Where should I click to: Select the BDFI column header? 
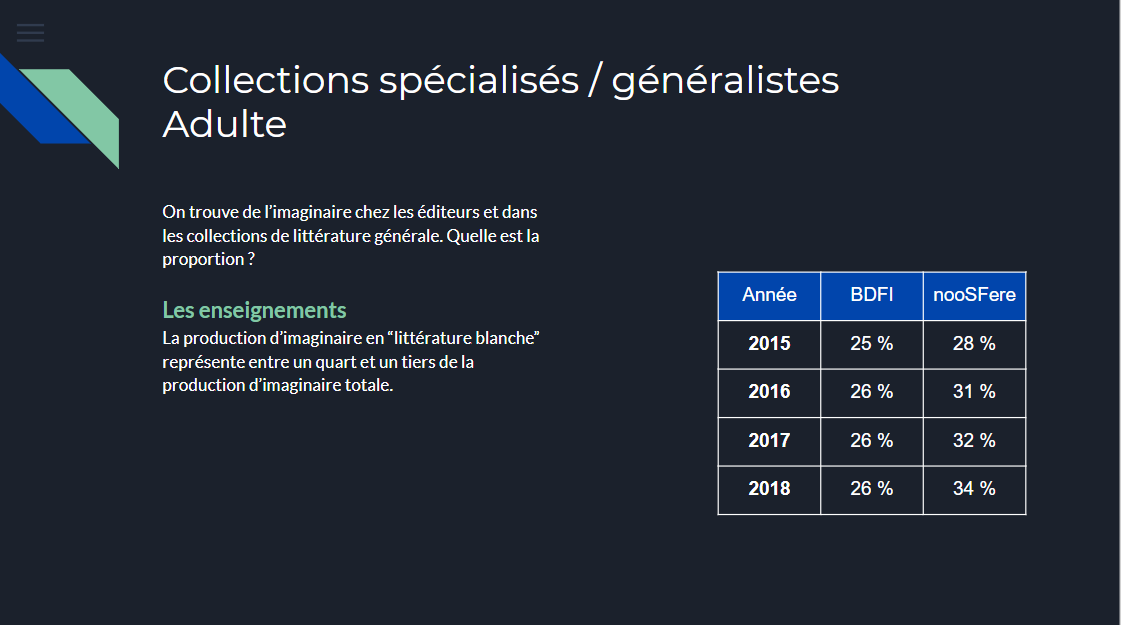(x=871, y=295)
